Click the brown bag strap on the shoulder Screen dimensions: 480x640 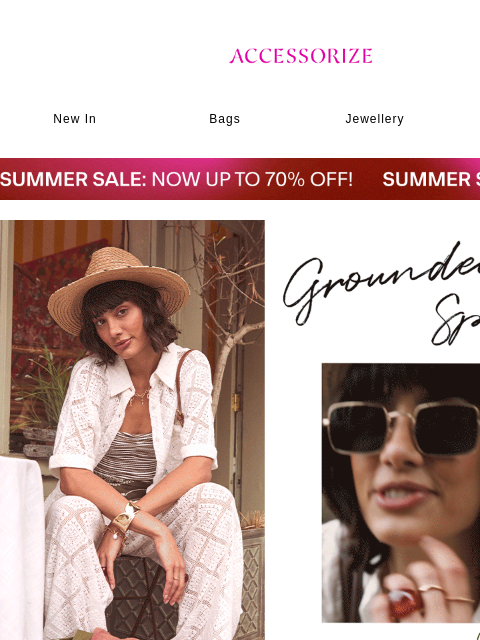click(x=180, y=386)
